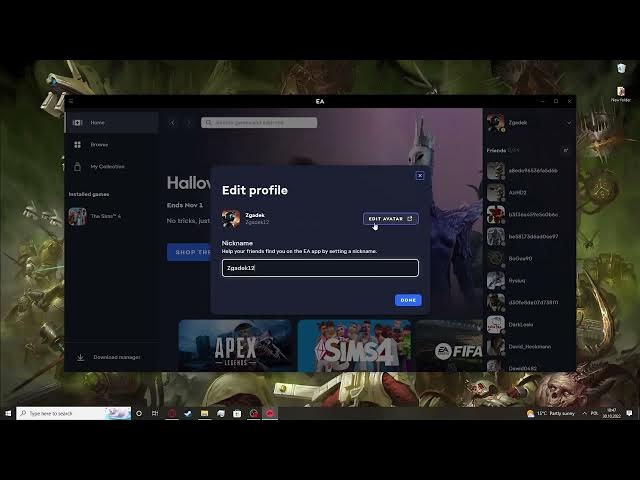Screen dimensions: 640x480
Task: Click the Steam icon in the taskbar
Action: [x=188, y=413]
